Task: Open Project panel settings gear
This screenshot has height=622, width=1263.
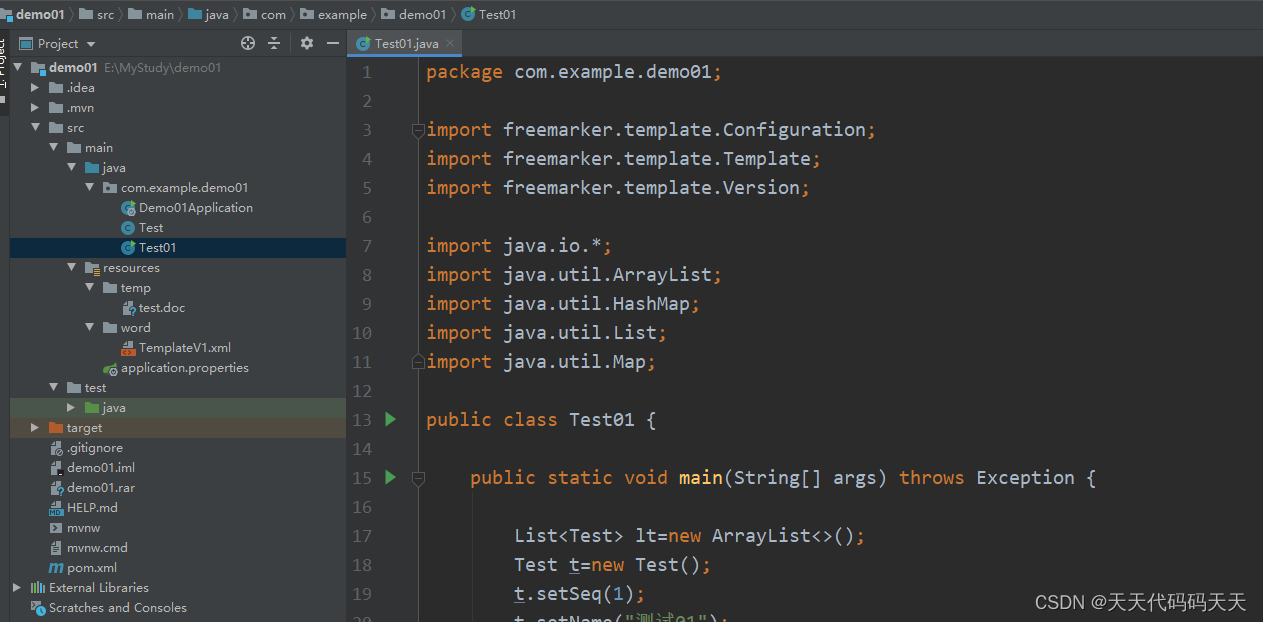Action: click(306, 43)
